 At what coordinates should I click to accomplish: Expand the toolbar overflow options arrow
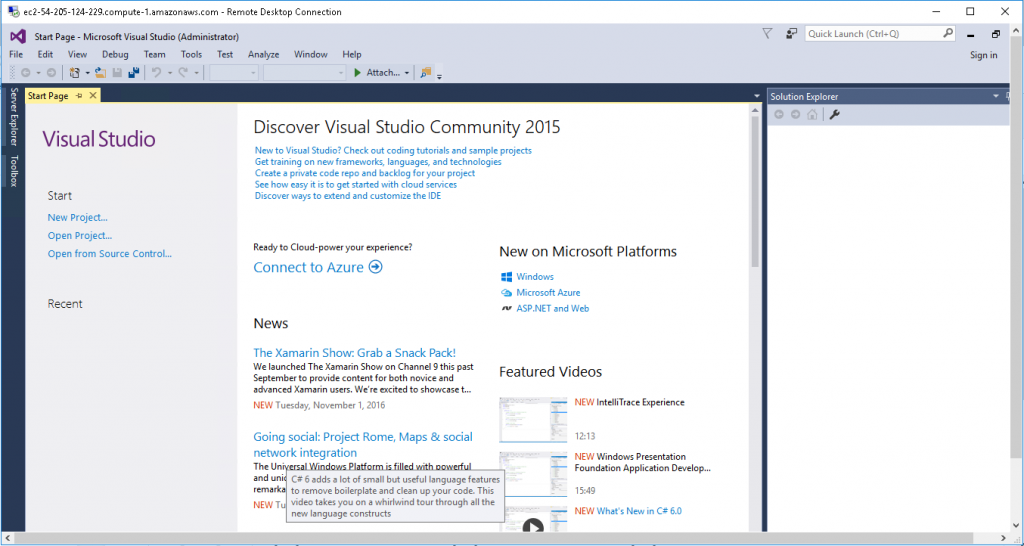coord(439,76)
